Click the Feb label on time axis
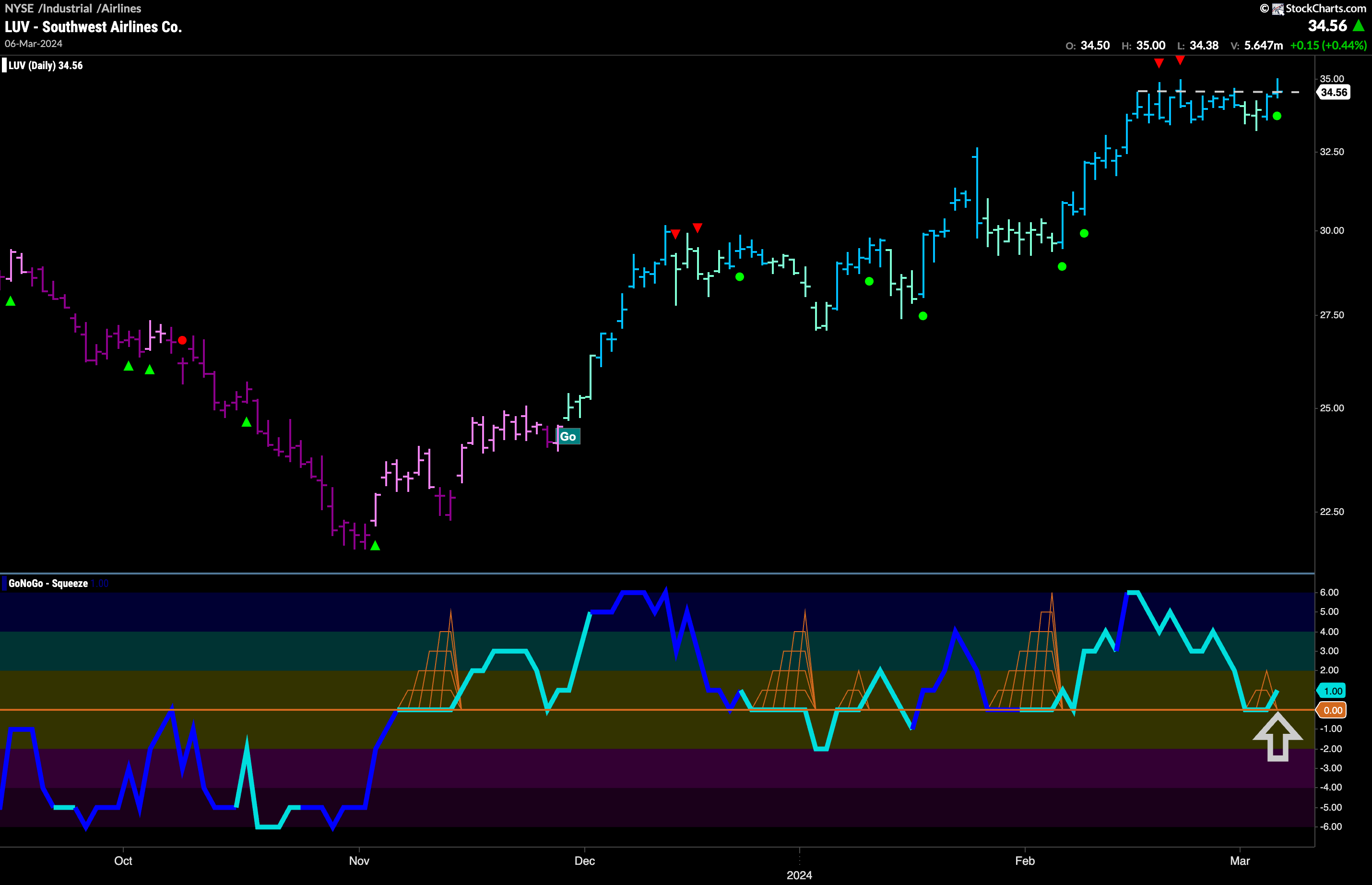Screen dimensions: 1372x885 pos(1025,861)
